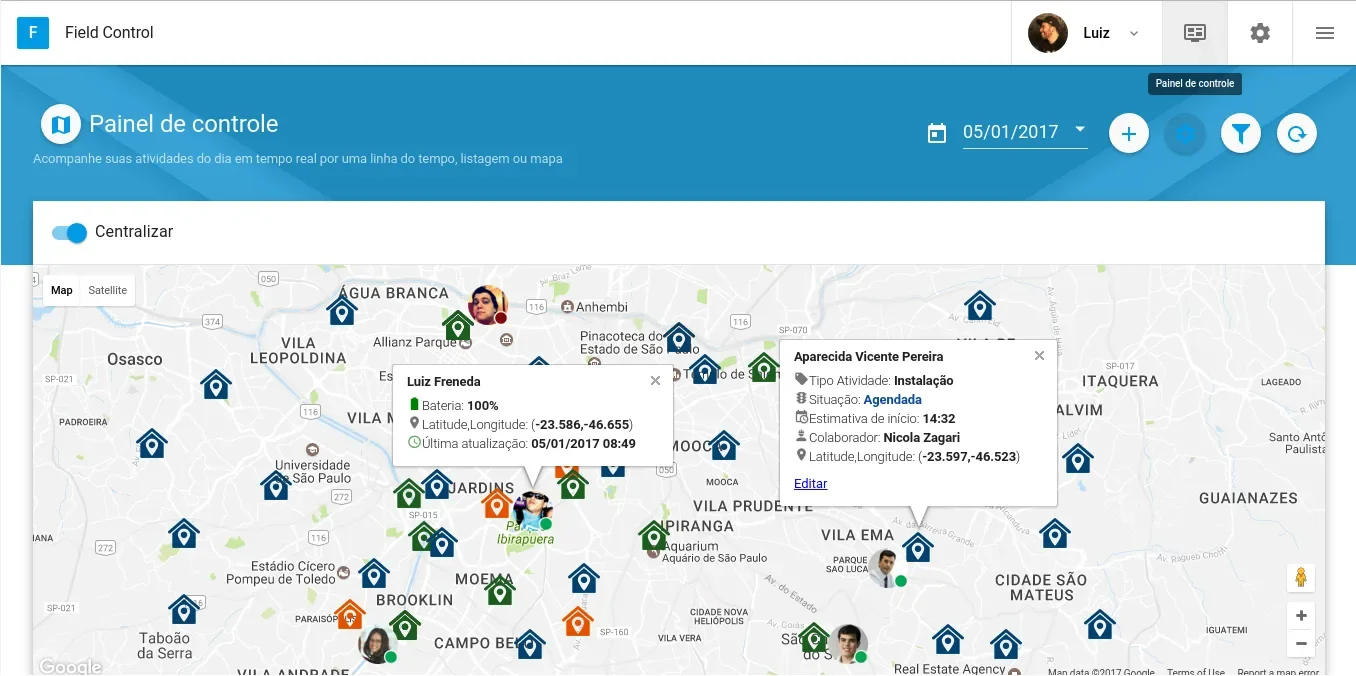Close the Luiz Freneda info popup
1356x676 pixels.
655,381
